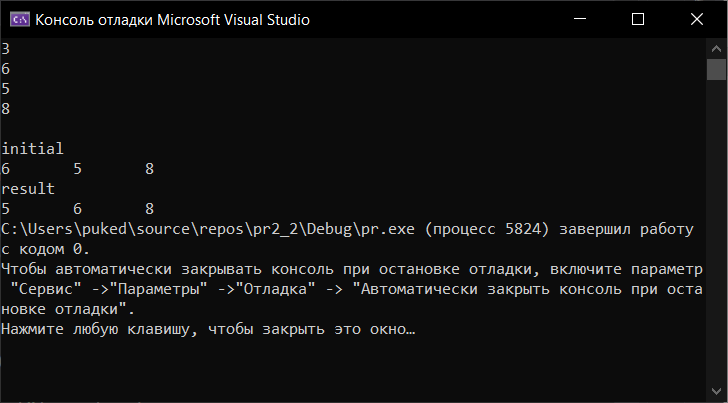This screenshot has height=403, width=728.
Task: Click the vertical scrollbar thumb
Action: 716,69
